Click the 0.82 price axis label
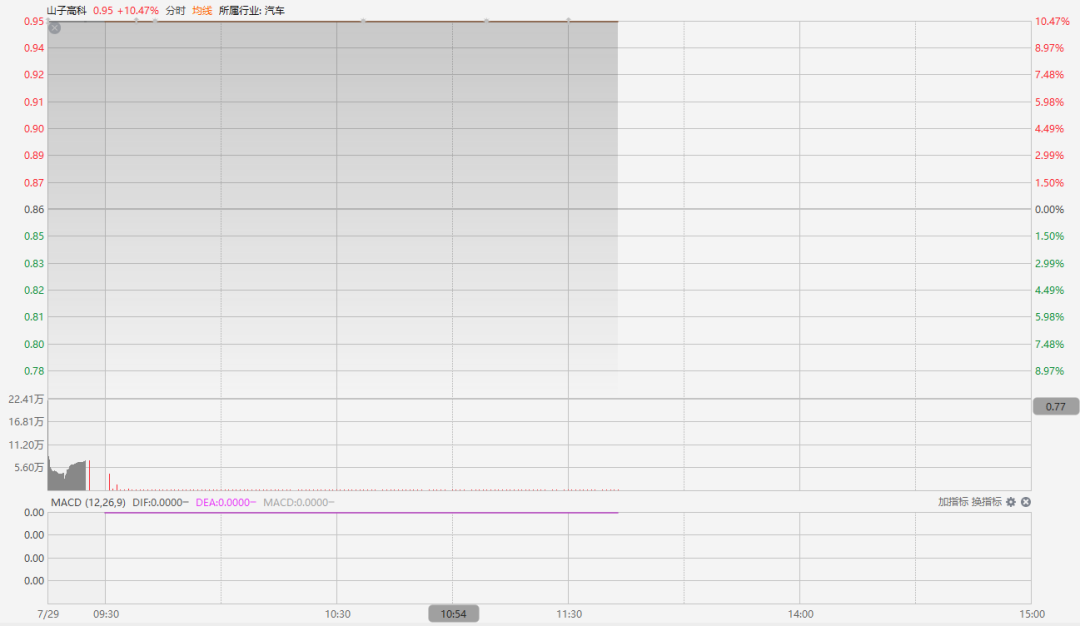 coord(34,290)
